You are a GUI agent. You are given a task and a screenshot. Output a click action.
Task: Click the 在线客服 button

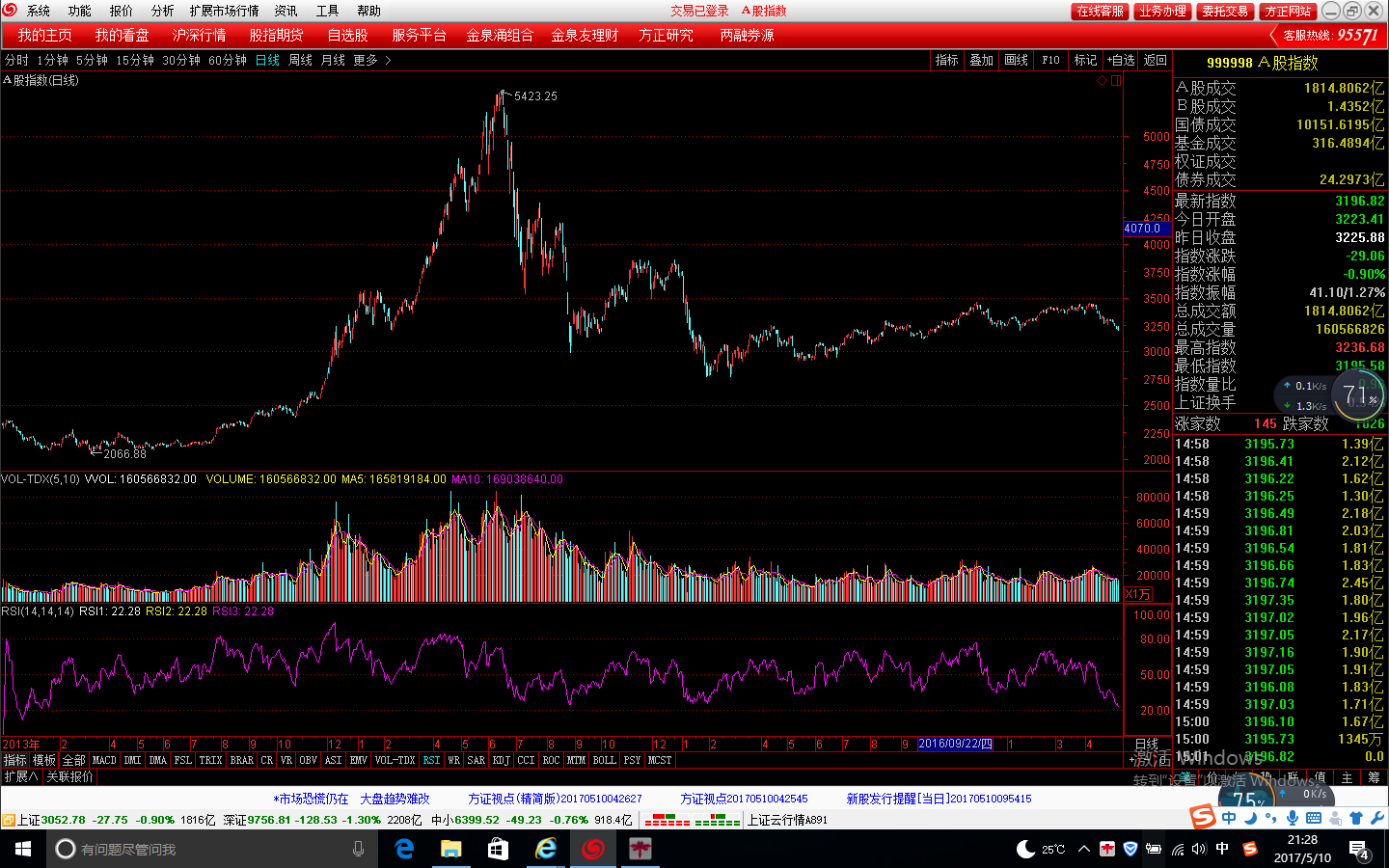(1101, 11)
